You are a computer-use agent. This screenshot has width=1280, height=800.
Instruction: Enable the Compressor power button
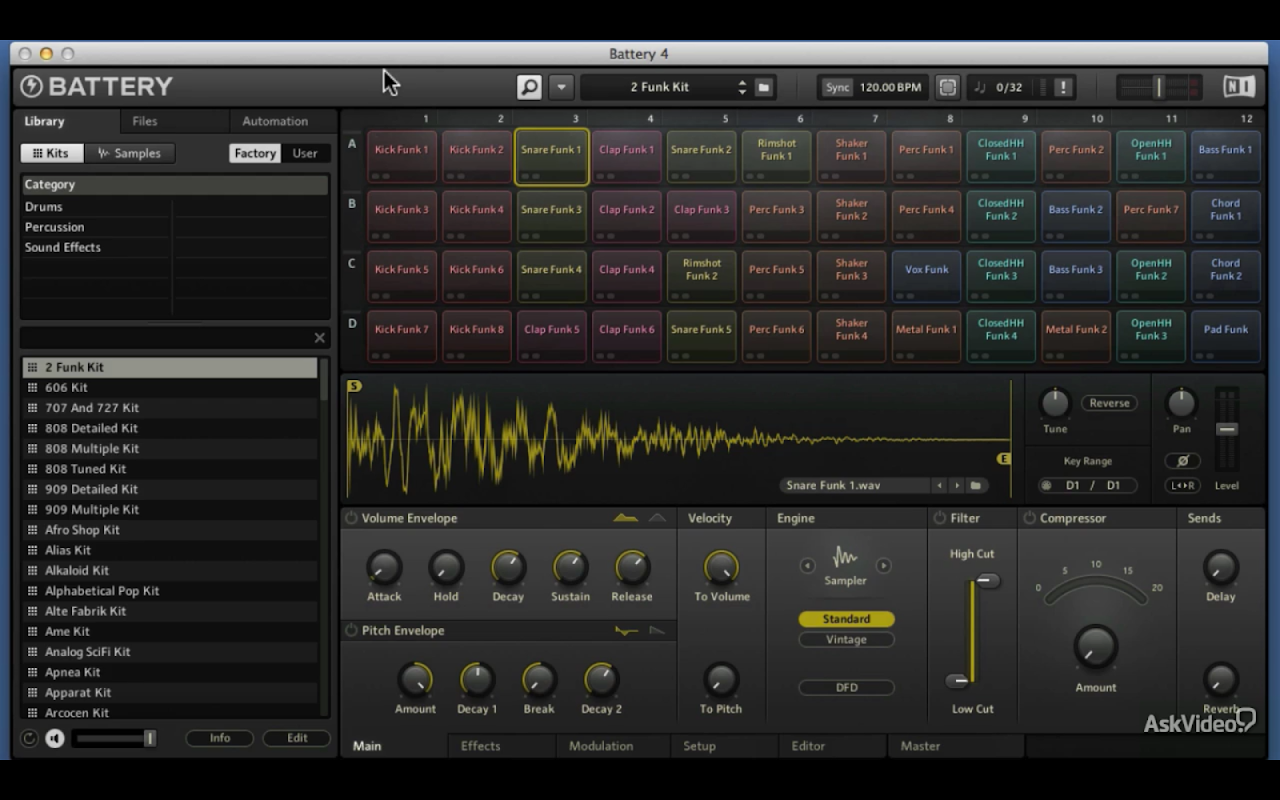1029,518
